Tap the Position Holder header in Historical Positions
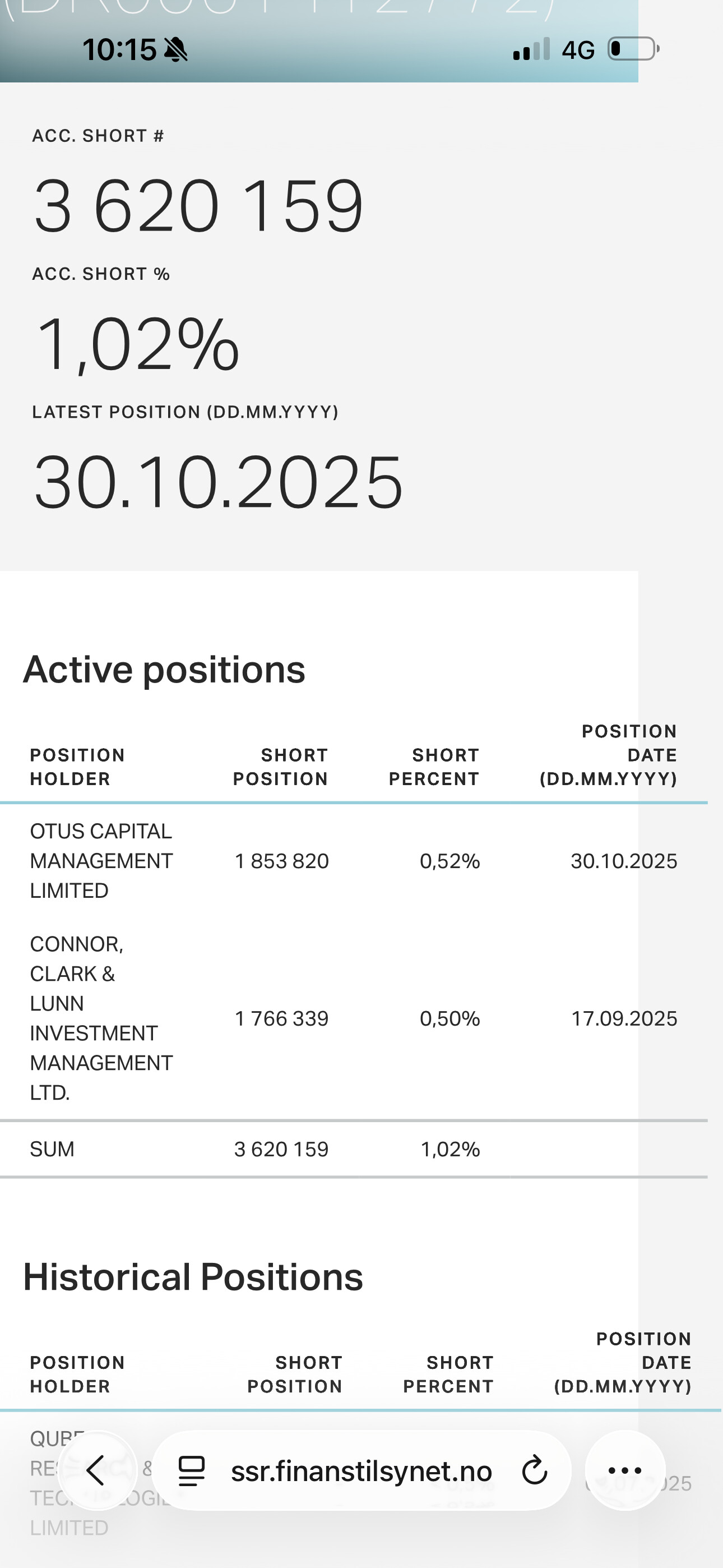Screen dimensions: 723x1568 [x=77, y=1375]
